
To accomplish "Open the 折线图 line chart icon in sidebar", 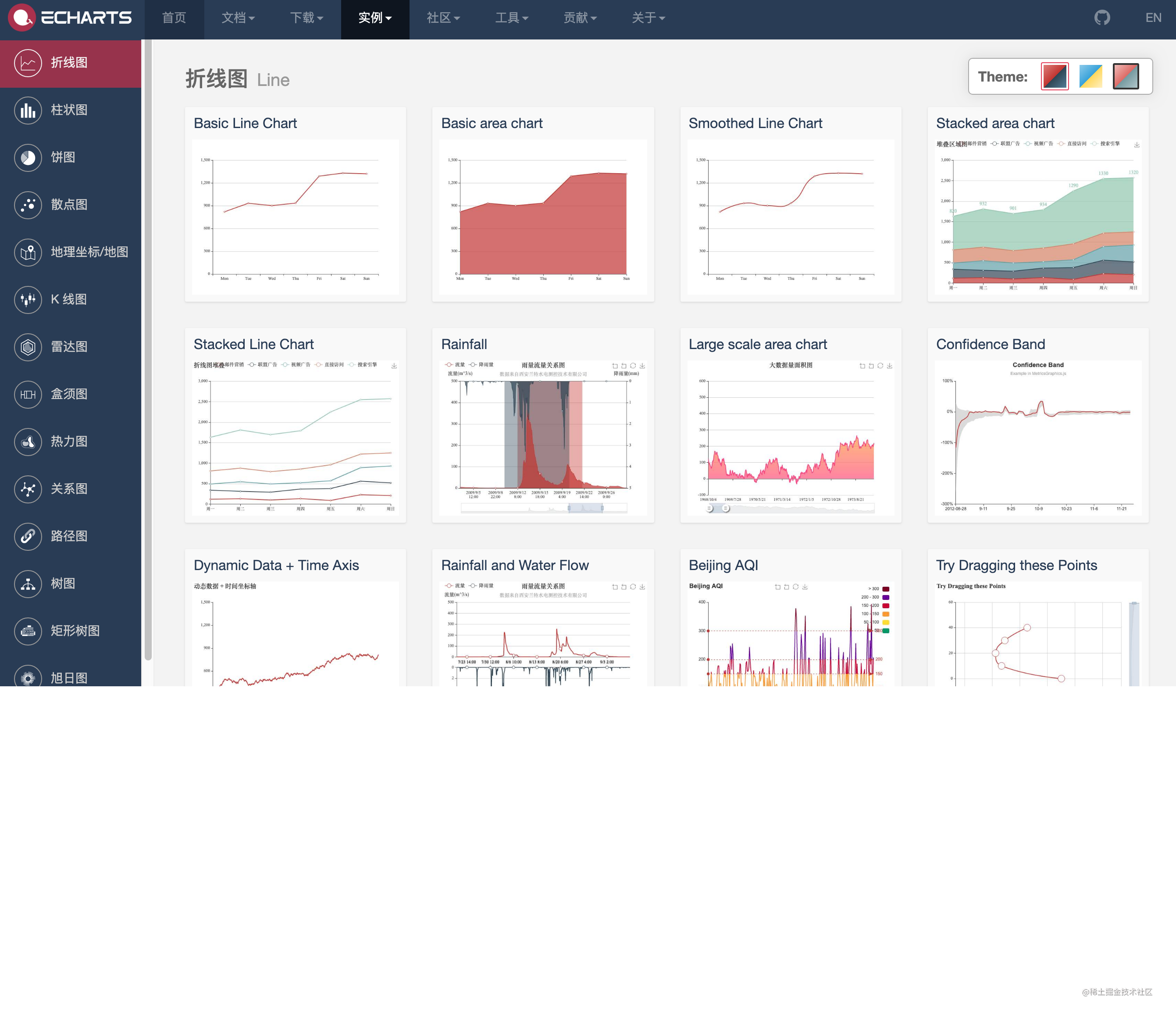I will click(28, 63).
